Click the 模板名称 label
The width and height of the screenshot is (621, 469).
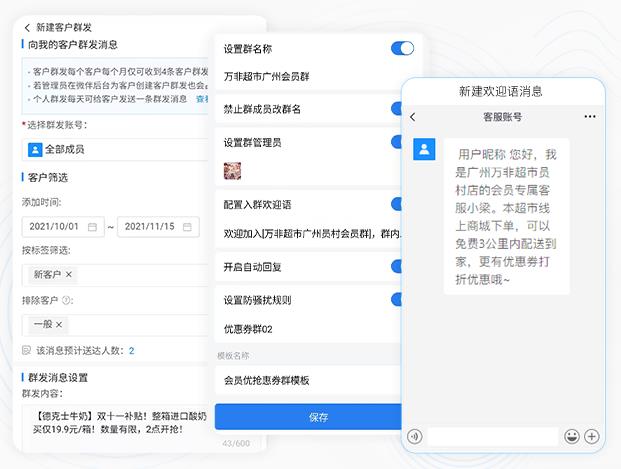[x=233, y=356]
